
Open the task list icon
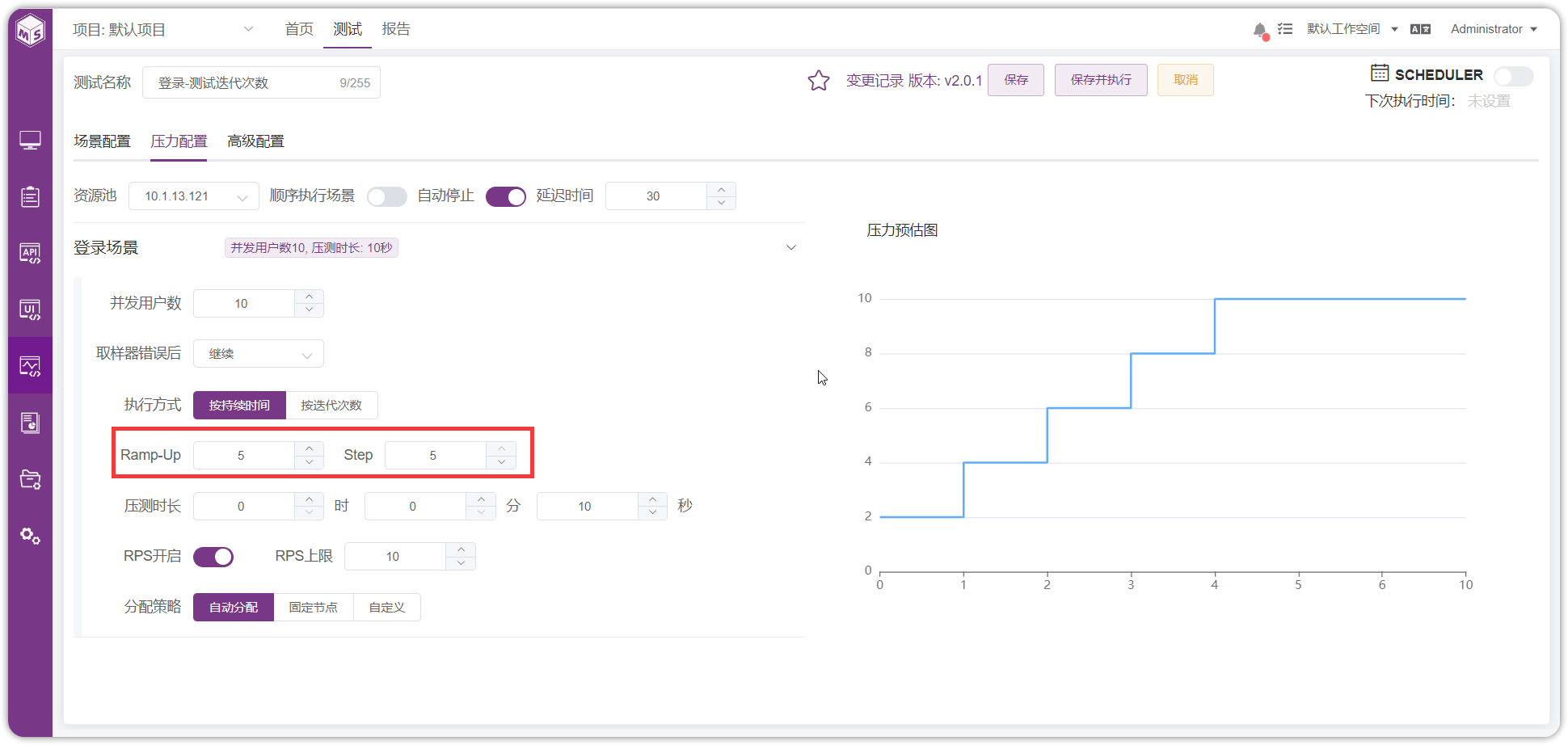click(x=1285, y=29)
